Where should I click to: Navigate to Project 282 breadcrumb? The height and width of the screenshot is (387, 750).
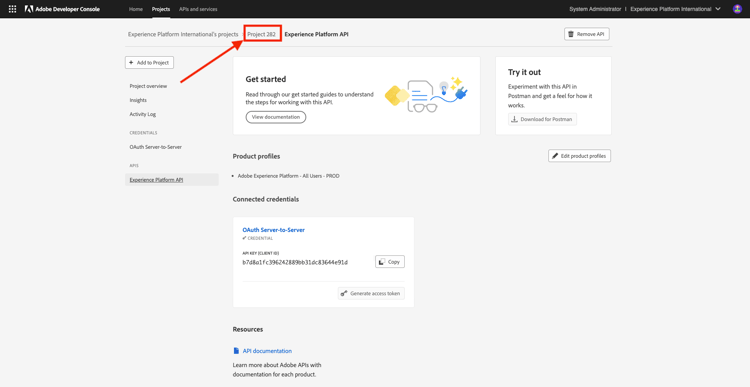point(261,34)
